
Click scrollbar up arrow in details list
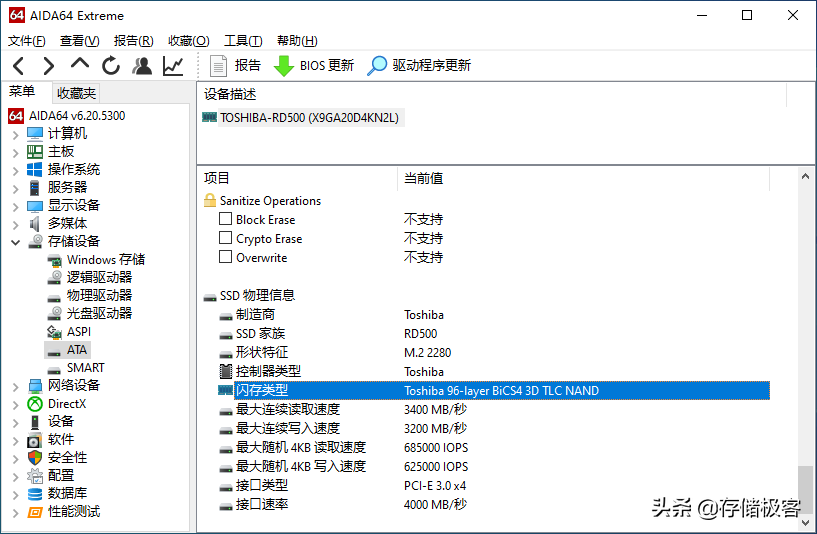(x=806, y=177)
